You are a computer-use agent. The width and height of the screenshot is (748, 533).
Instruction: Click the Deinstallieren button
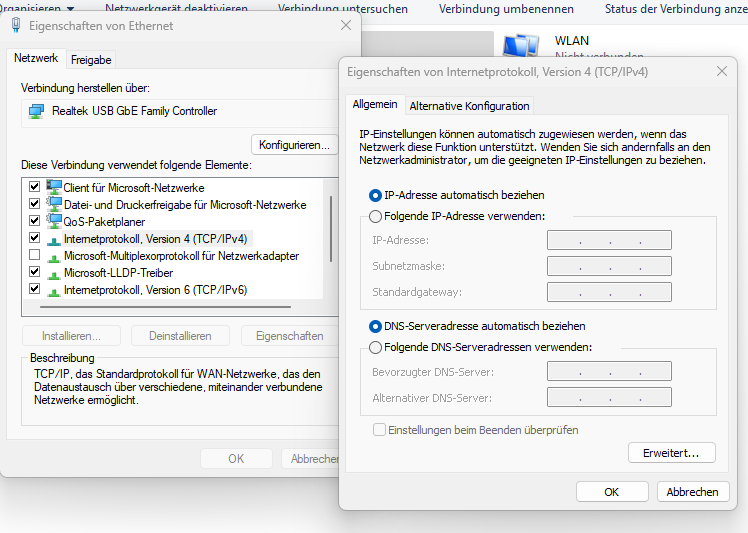[180, 336]
